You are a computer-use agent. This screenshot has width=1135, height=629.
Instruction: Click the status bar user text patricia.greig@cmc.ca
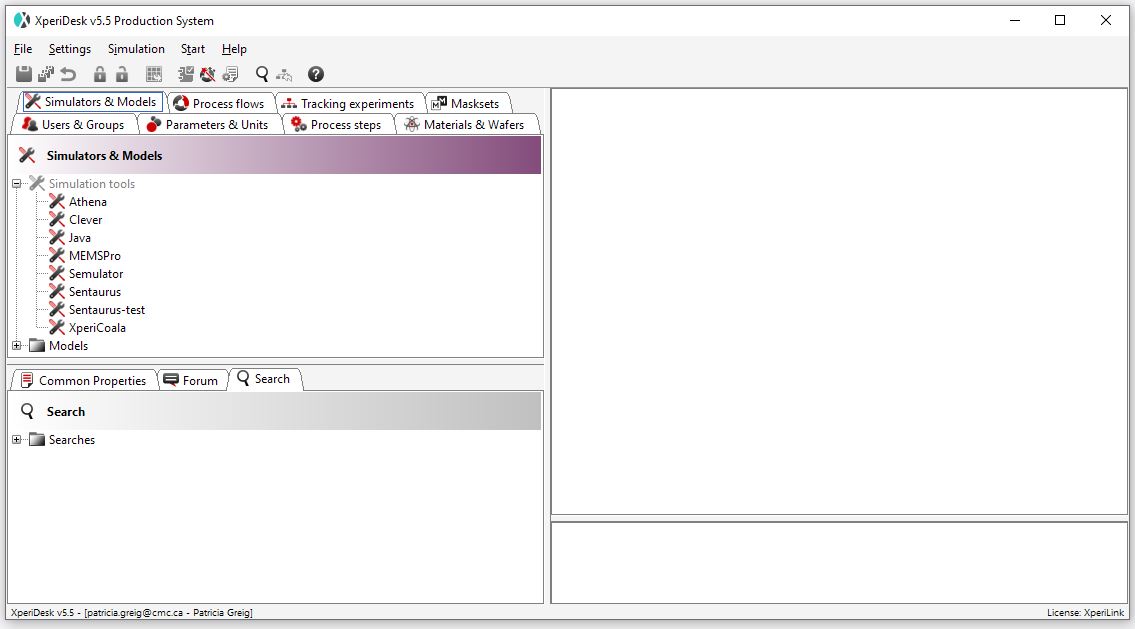tap(133, 612)
